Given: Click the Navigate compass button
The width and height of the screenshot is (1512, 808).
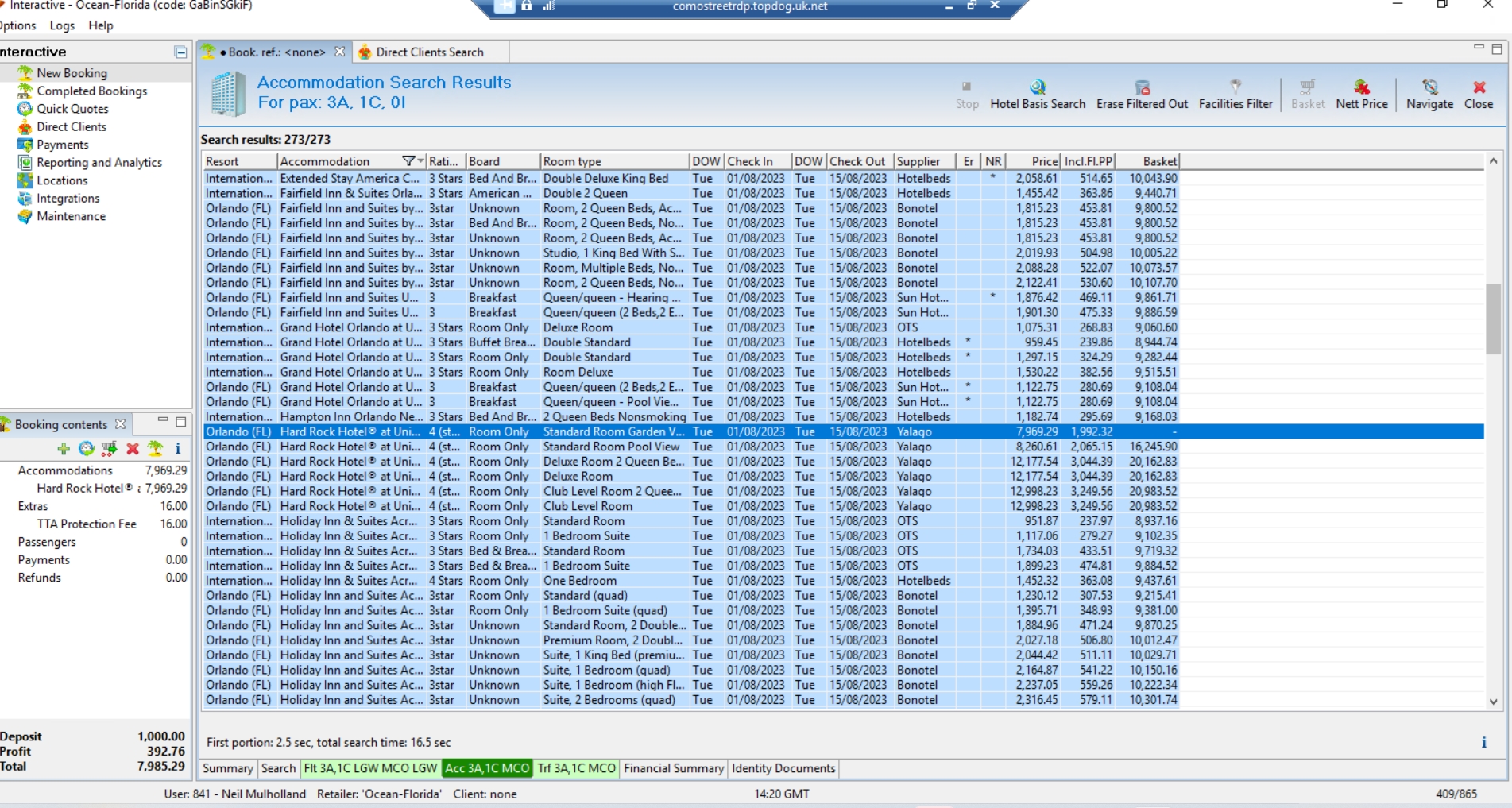Looking at the screenshot, I should [x=1429, y=95].
